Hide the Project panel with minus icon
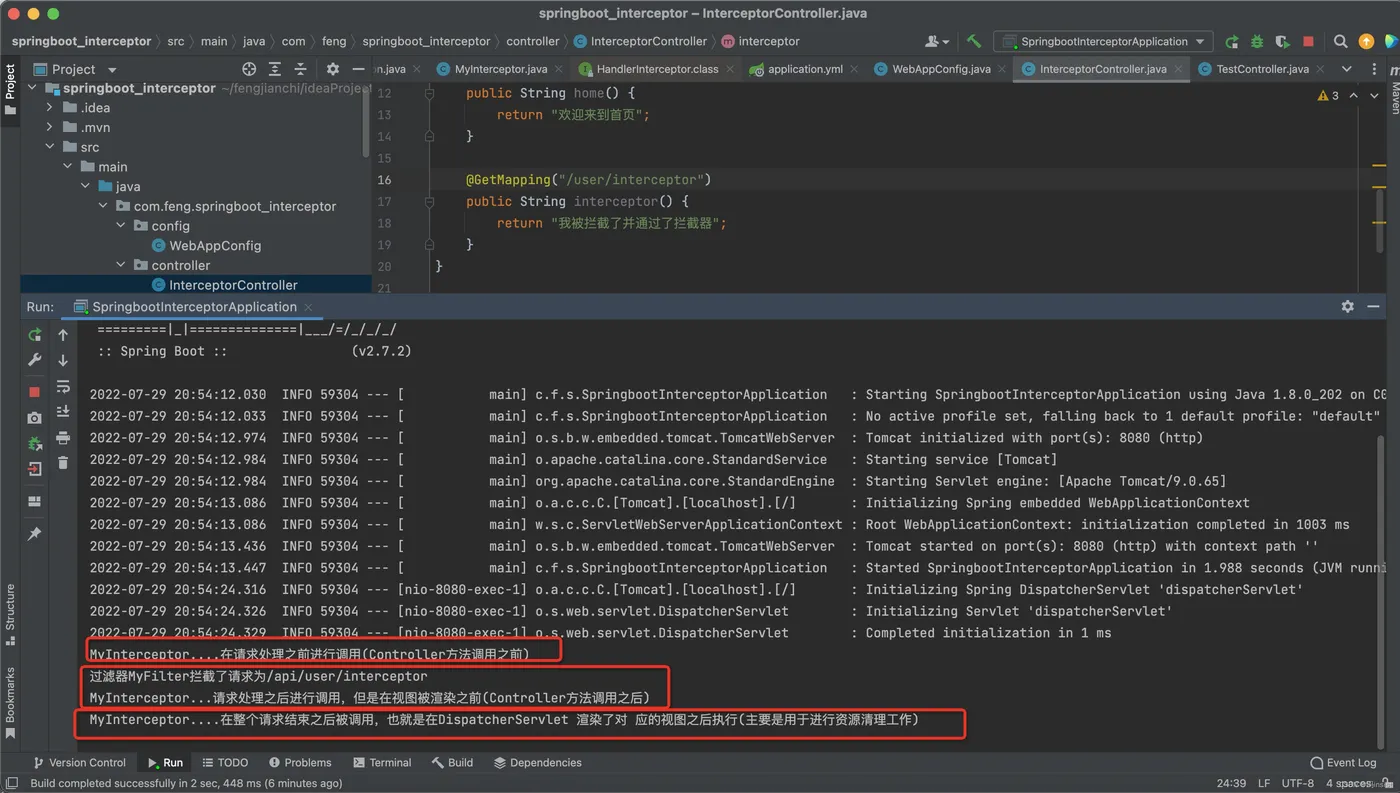 click(x=358, y=69)
